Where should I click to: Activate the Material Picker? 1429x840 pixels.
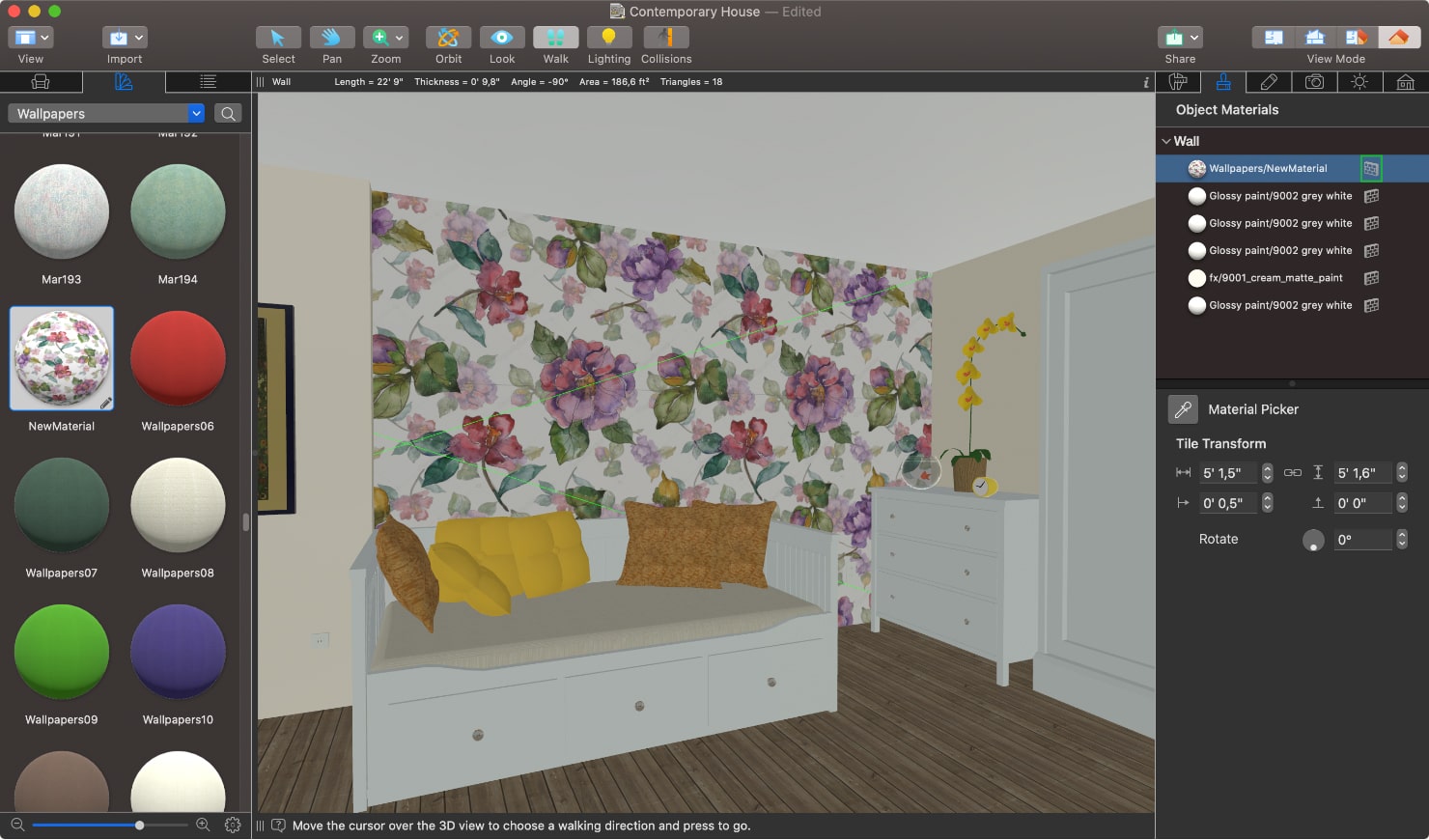[x=1182, y=408]
